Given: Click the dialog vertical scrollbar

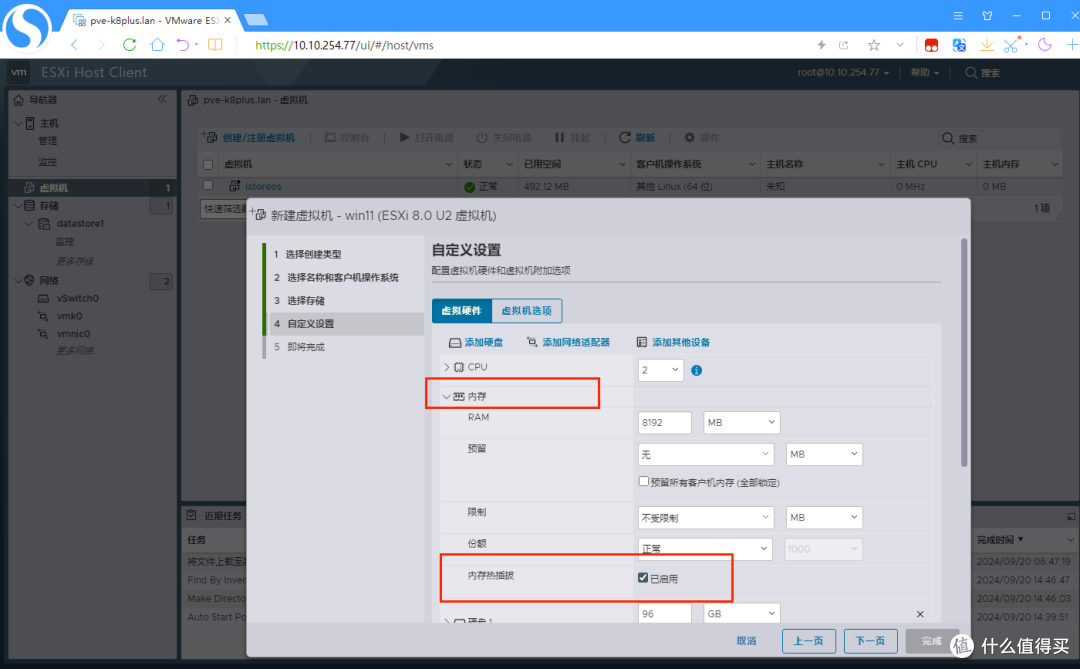Looking at the screenshot, I should pyautogui.click(x=964, y=352).
